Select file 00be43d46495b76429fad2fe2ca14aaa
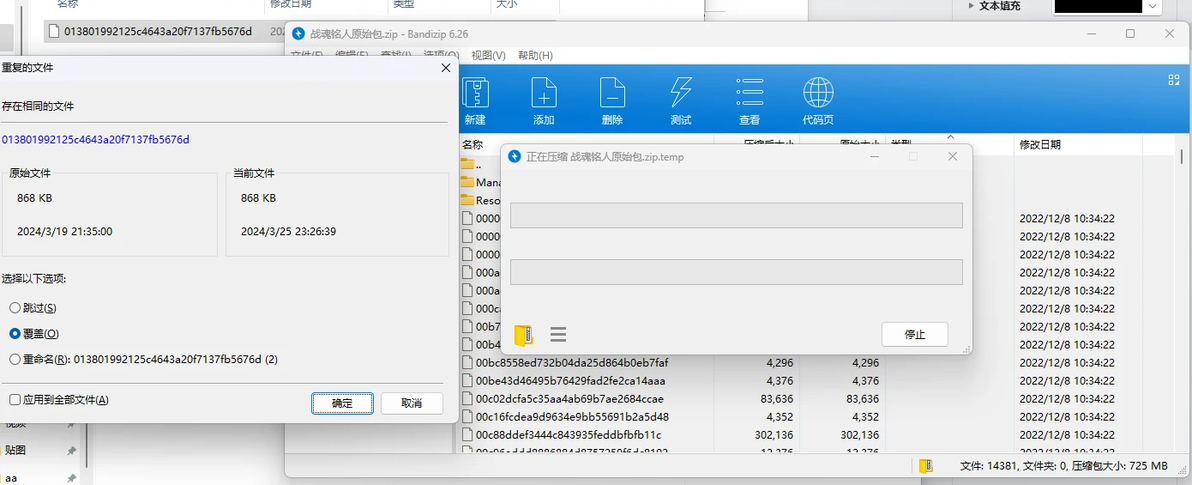The width and height of the screenshot is (1192, 485). (572, 381)
